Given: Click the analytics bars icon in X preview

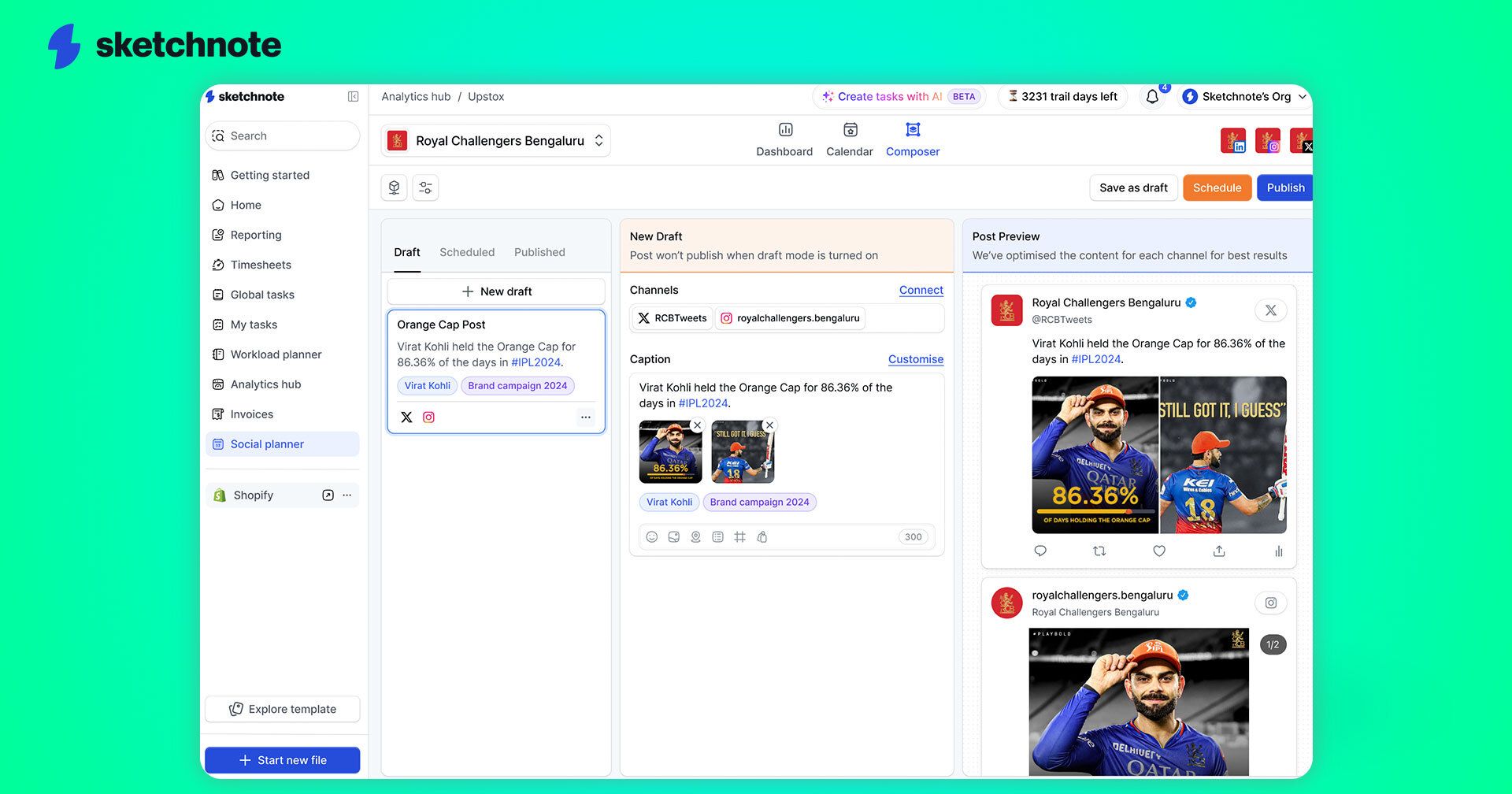Looking at the screenshot, I should click(1278, 551).
